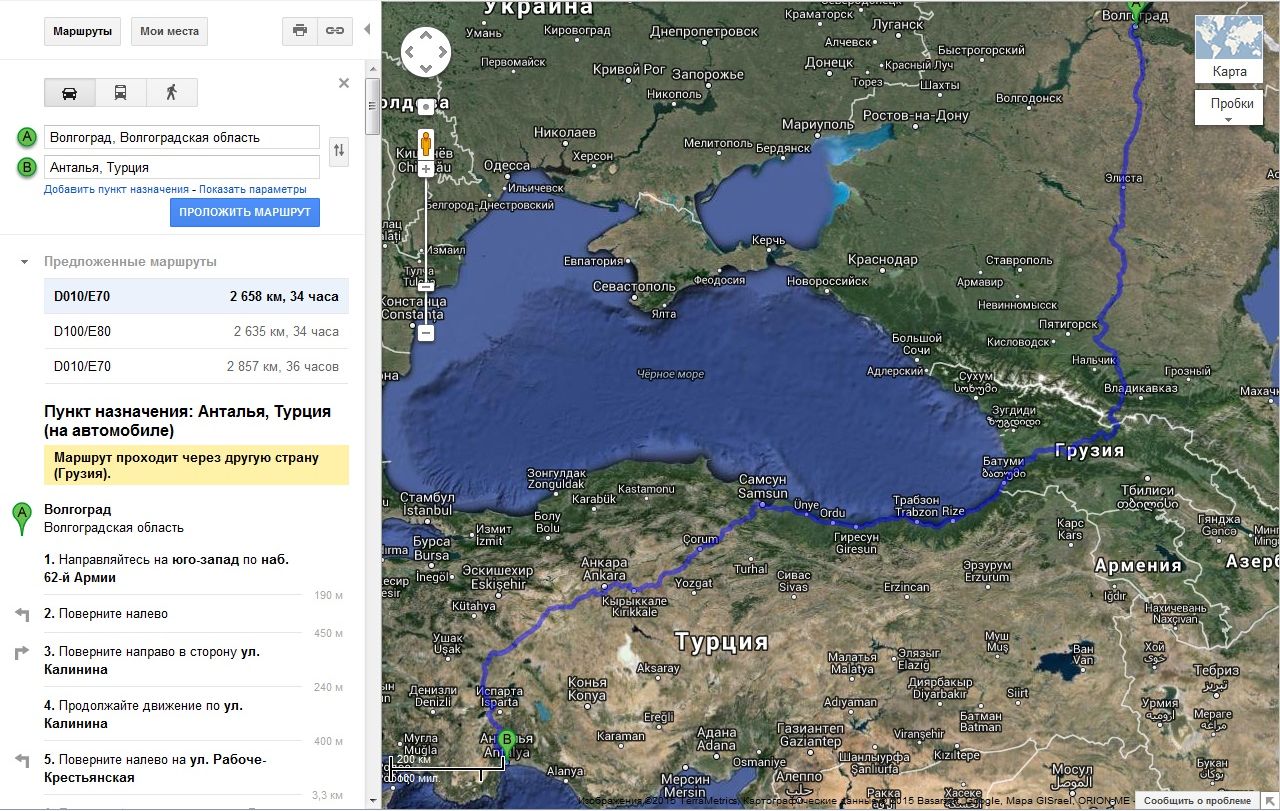Click the link share icon

coord(335,31)
